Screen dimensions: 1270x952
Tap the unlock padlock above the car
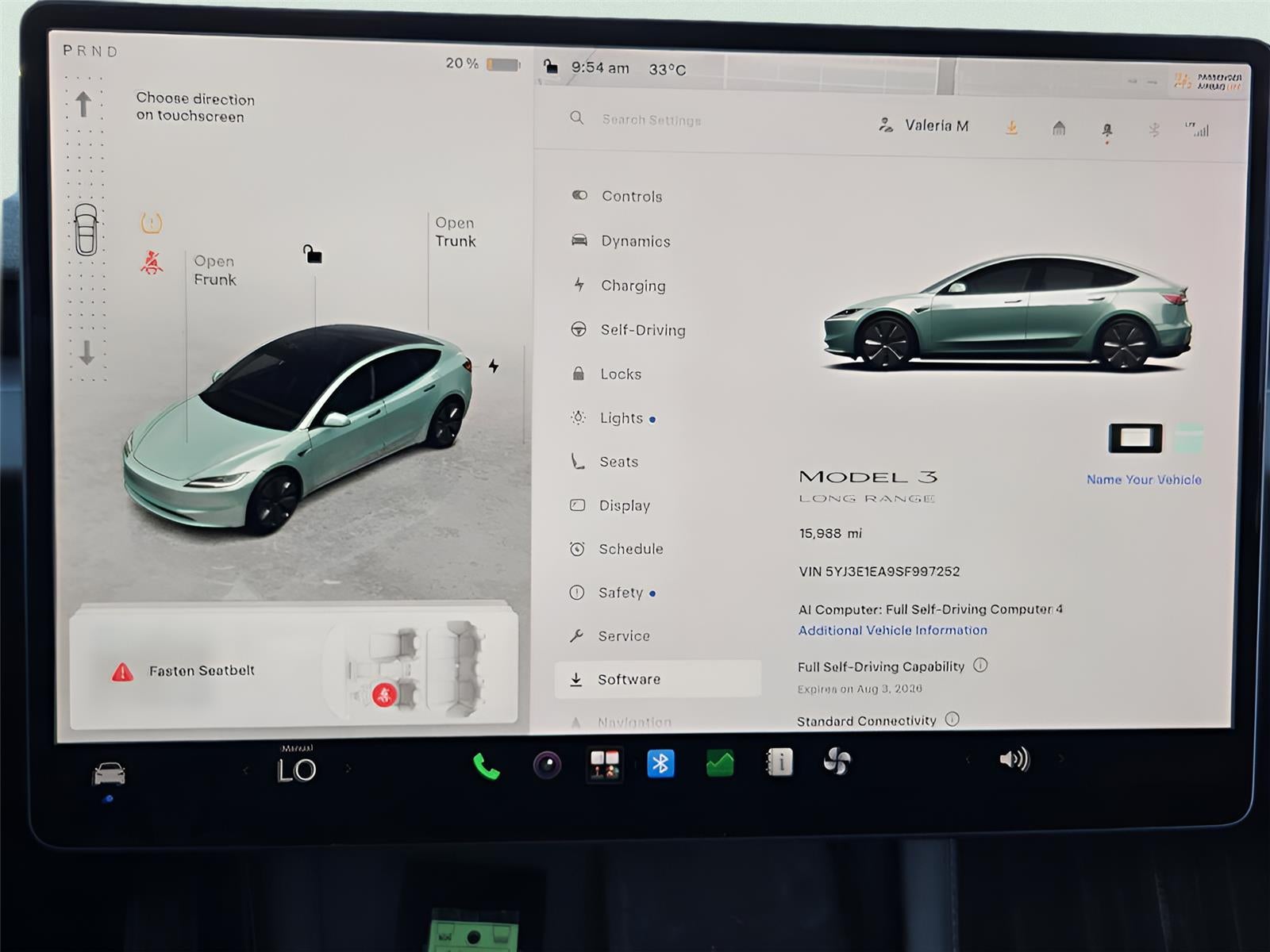[313, 254]
